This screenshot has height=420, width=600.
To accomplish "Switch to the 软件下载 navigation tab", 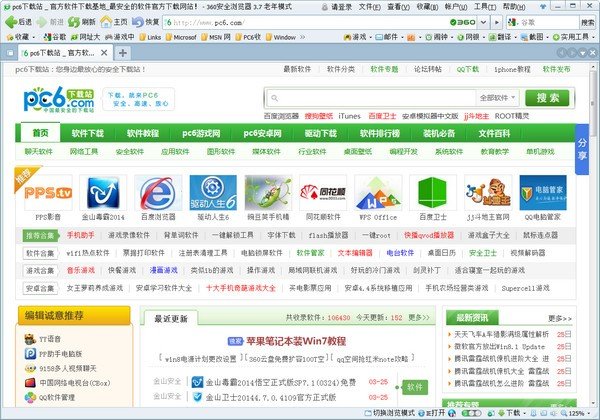I will [87, 134].
